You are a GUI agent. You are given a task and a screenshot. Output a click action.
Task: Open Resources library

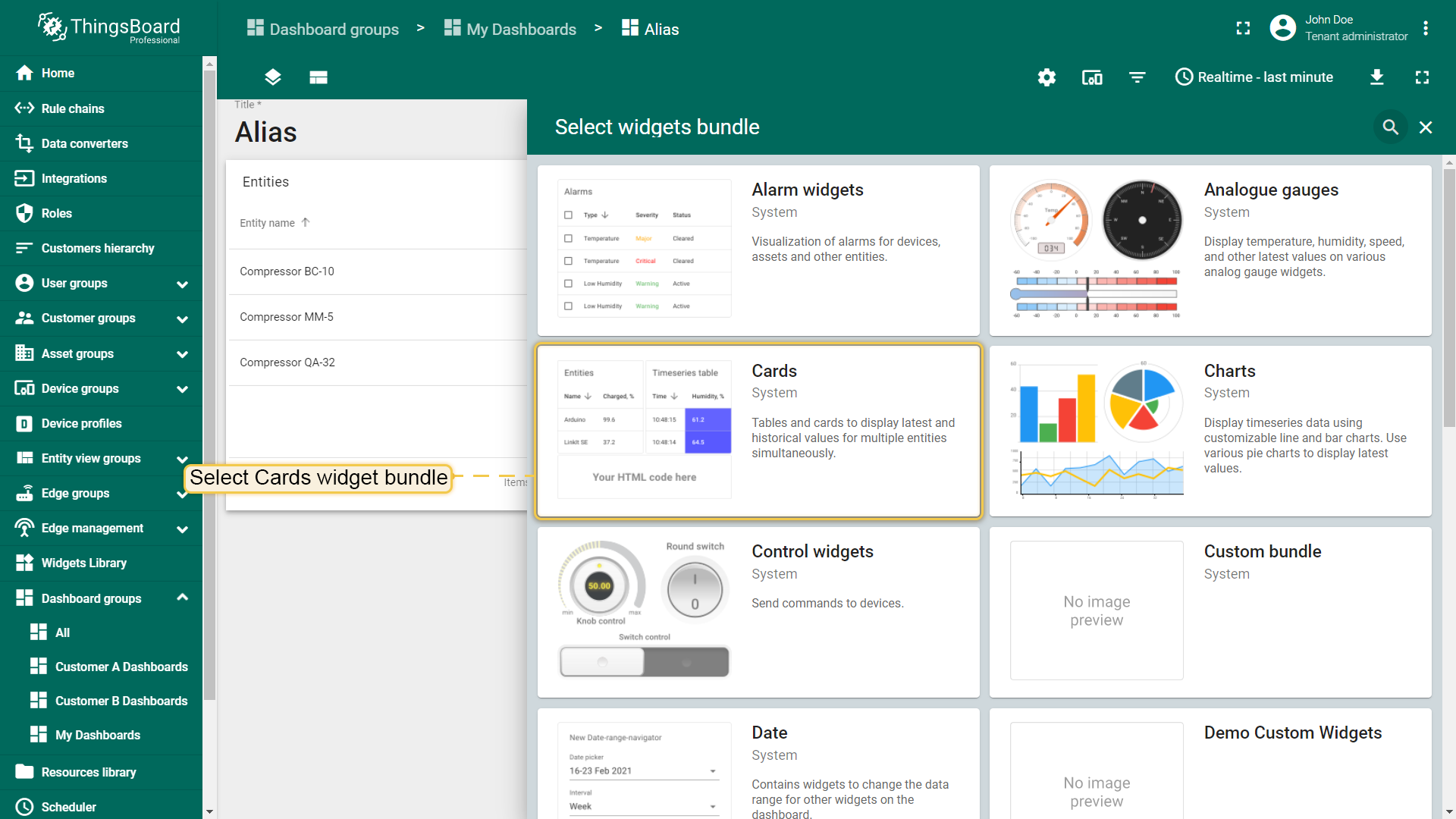[x=101, y=772]
